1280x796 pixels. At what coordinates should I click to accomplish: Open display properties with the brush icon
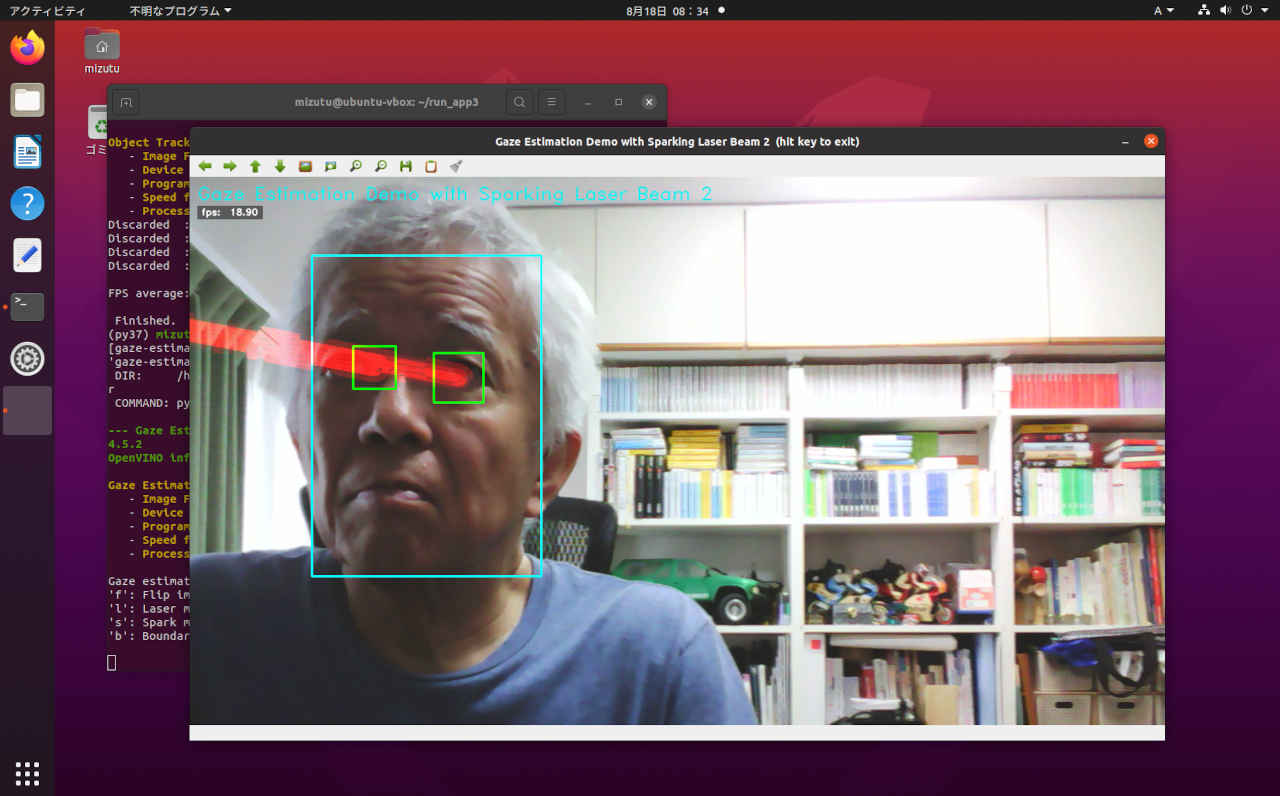[456, 167]
